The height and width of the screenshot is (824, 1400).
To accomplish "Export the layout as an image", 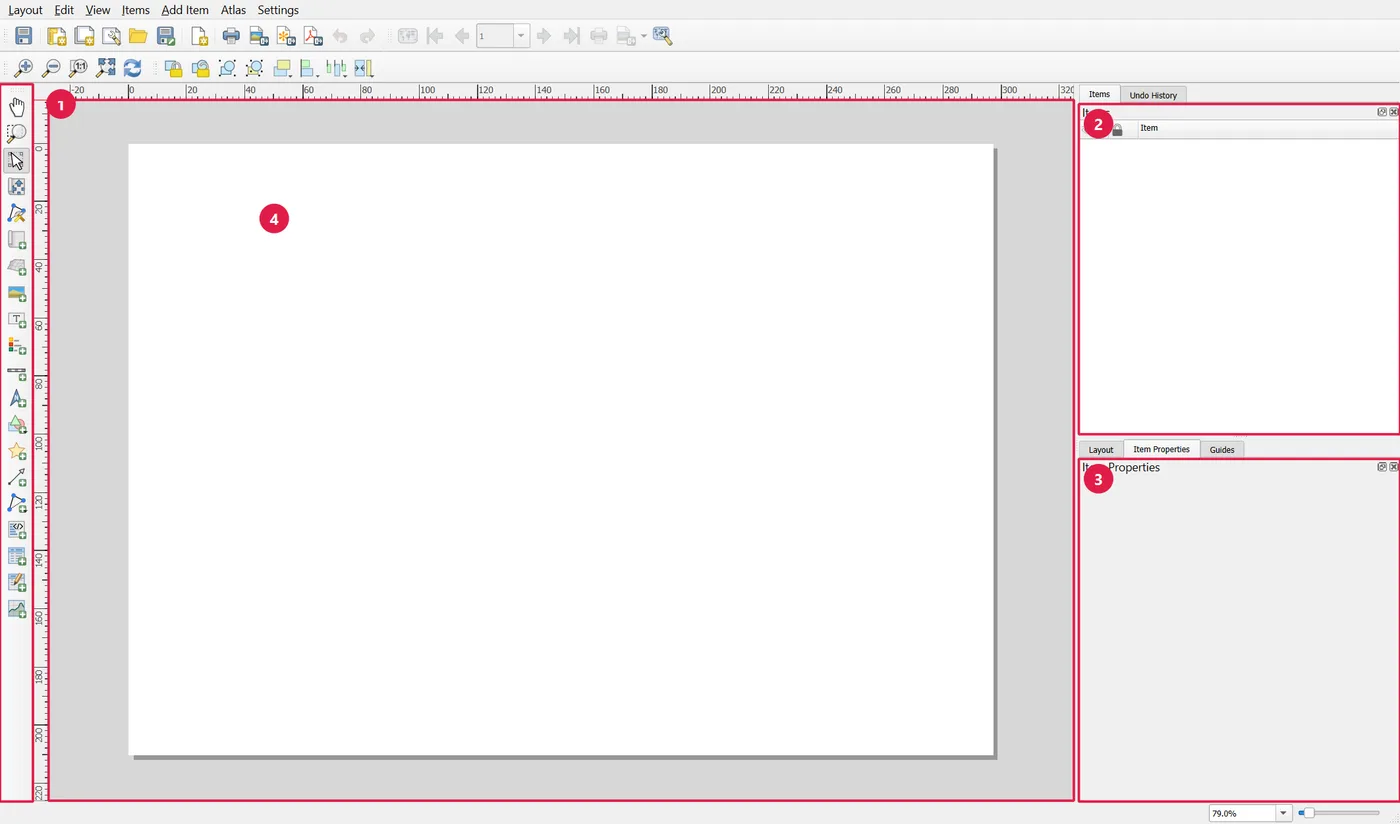I will coord(259,36).
